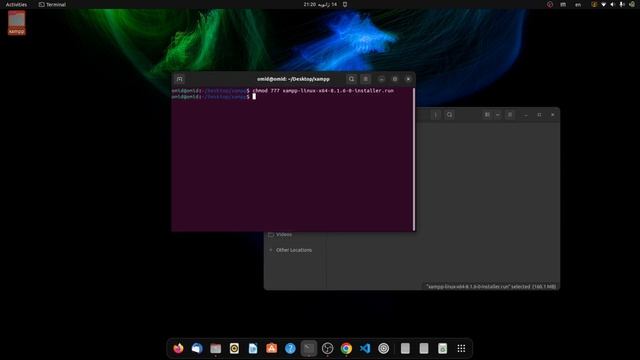Click the notification bell icon beside the clock

pos(345,4)
